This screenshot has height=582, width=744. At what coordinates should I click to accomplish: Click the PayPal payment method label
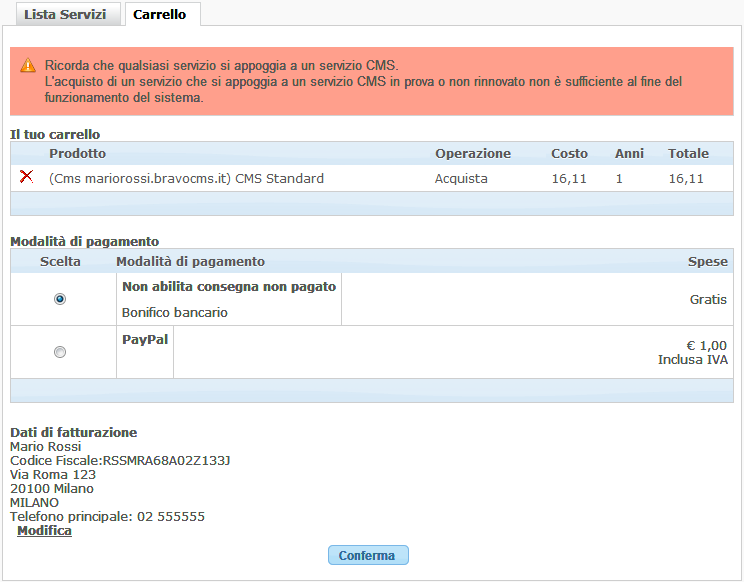(145, 340)
